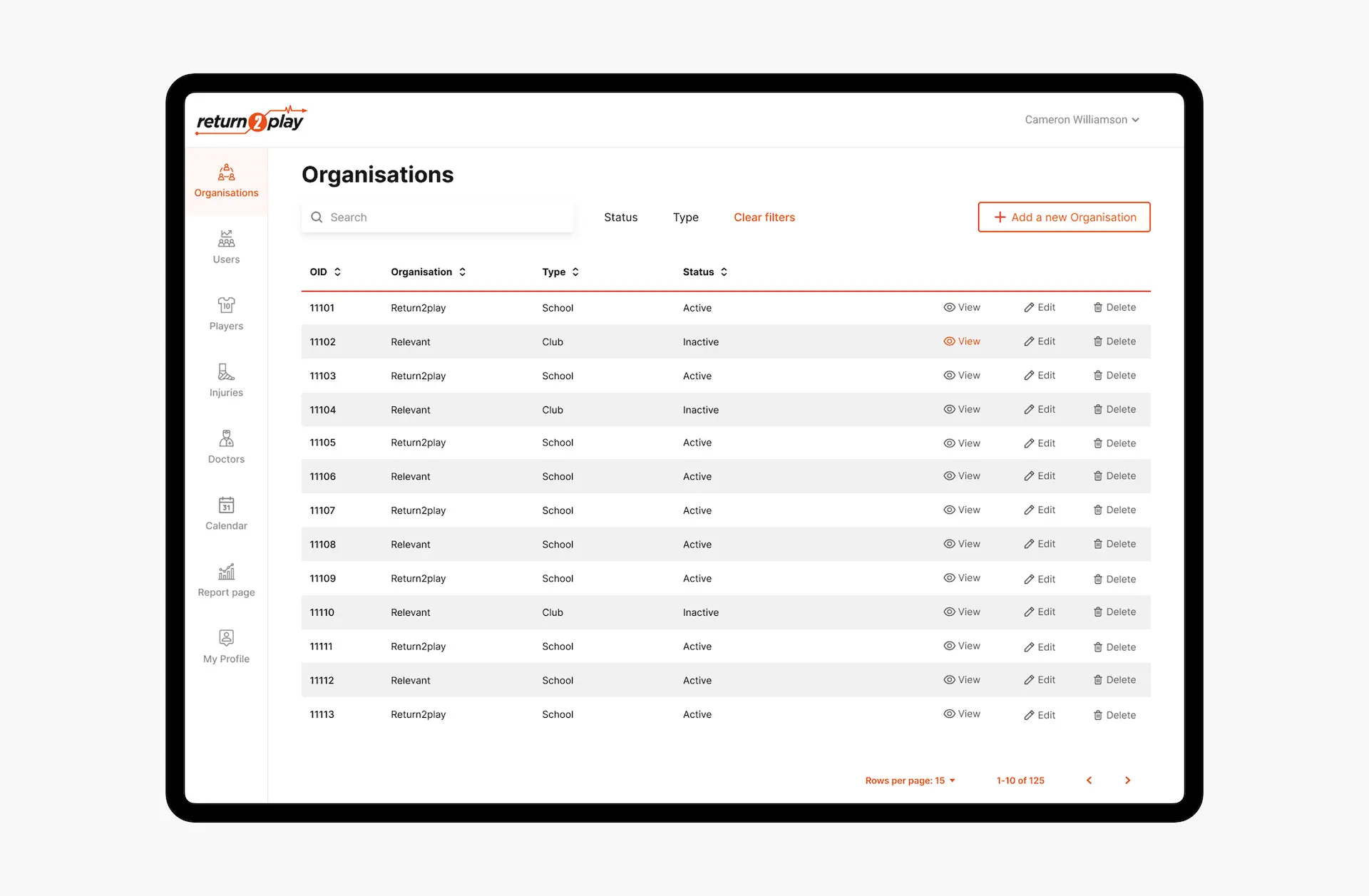1369x896 pixels.
Task: View details of organisation 11102
Action: tap(962, 341)
